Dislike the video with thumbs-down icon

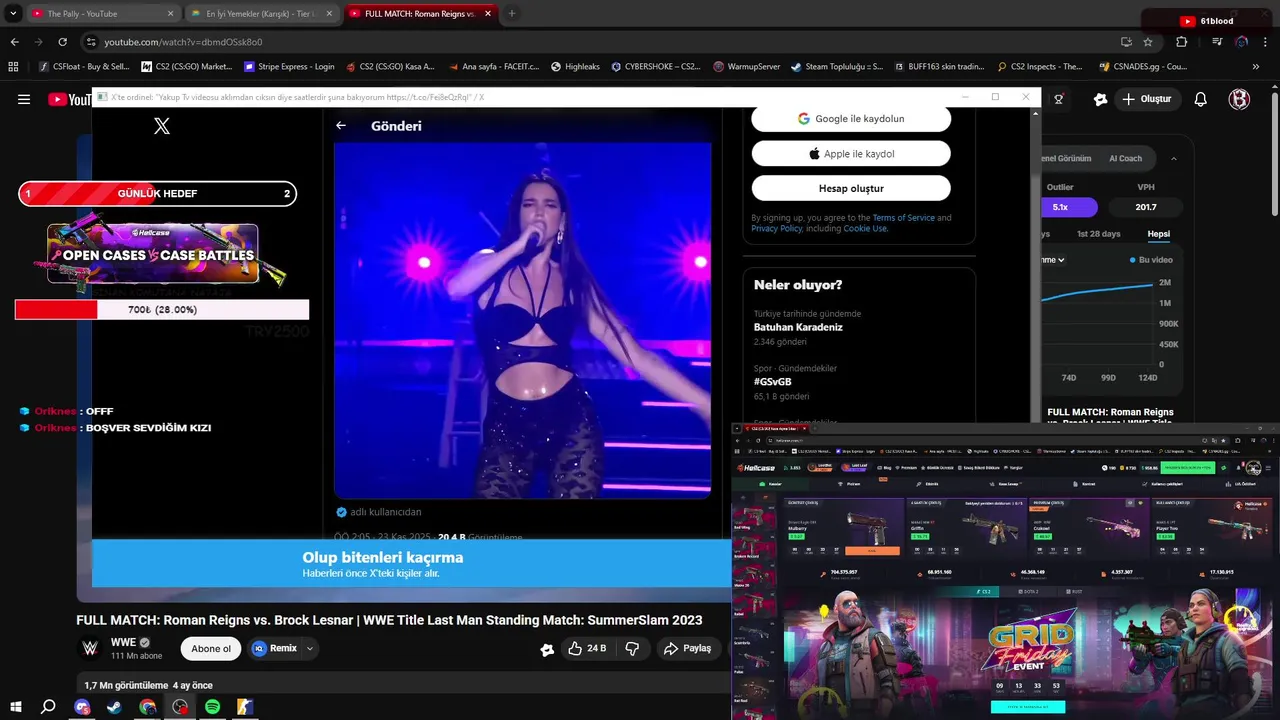click(632, 648)
